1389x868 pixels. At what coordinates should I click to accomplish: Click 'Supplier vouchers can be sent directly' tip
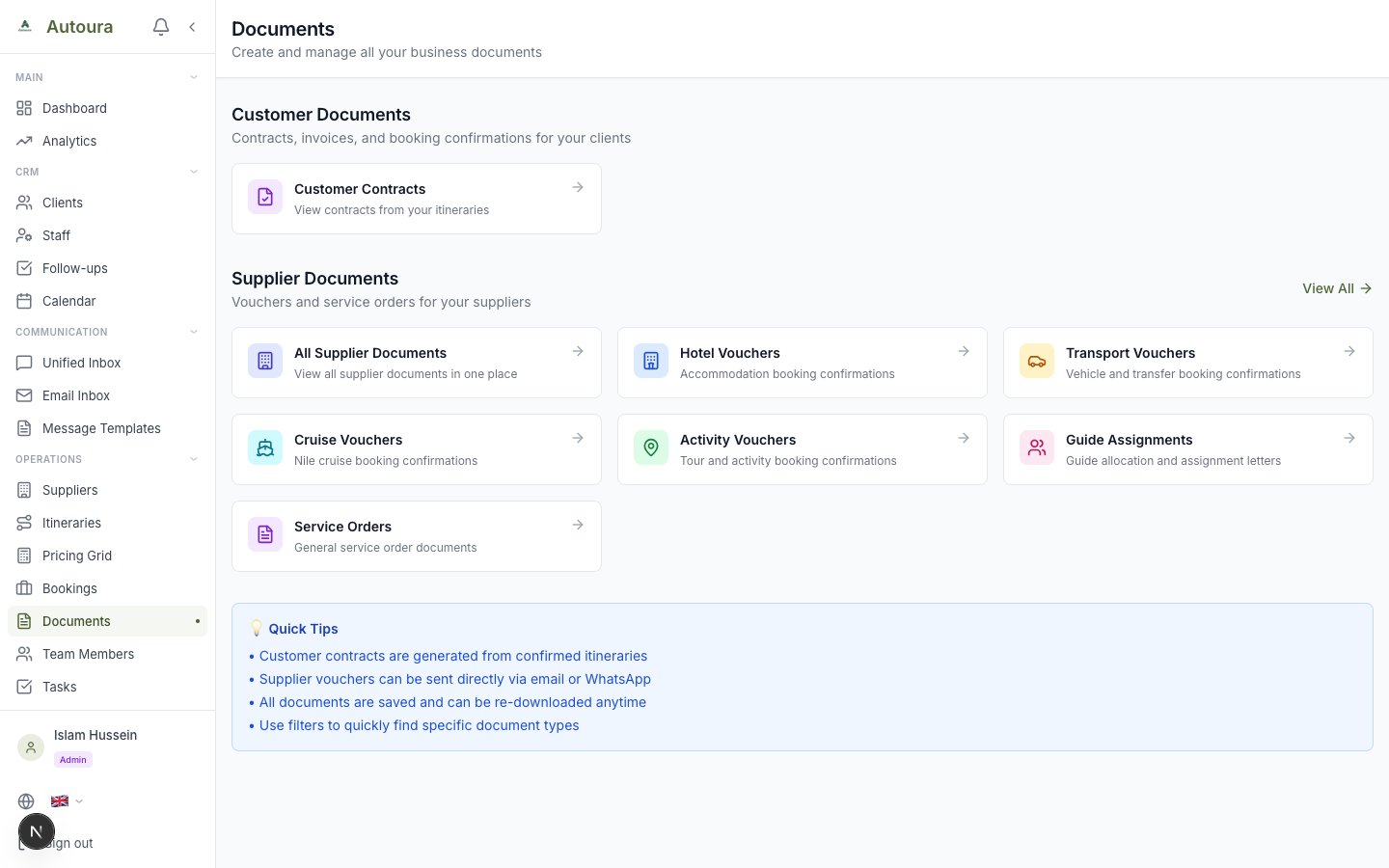coord(455,679)
